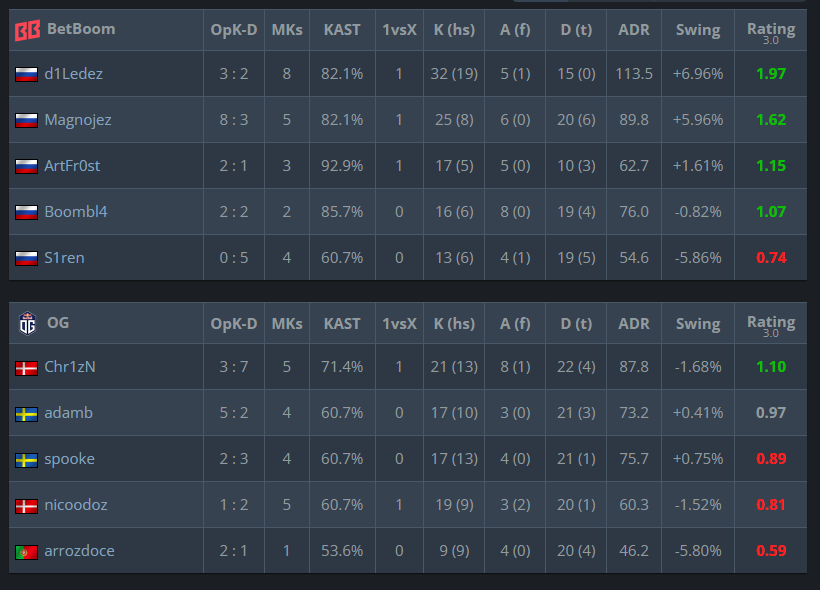Open player profile for ArtFr0st
Screen dimensions: 820x590
click(x=72, y=166)
